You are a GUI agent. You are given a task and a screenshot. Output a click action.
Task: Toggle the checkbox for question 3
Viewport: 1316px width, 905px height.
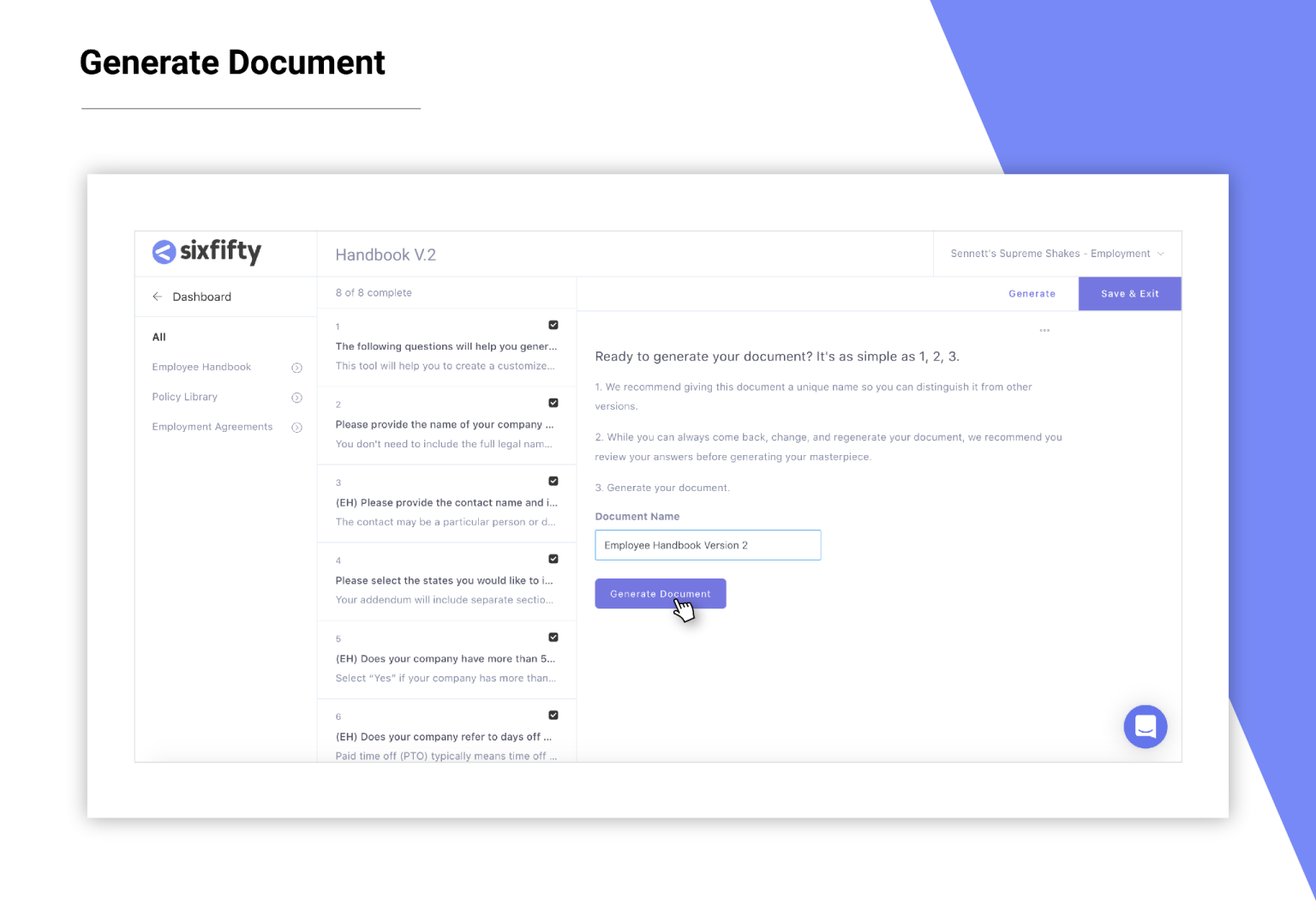pos(553,481)
